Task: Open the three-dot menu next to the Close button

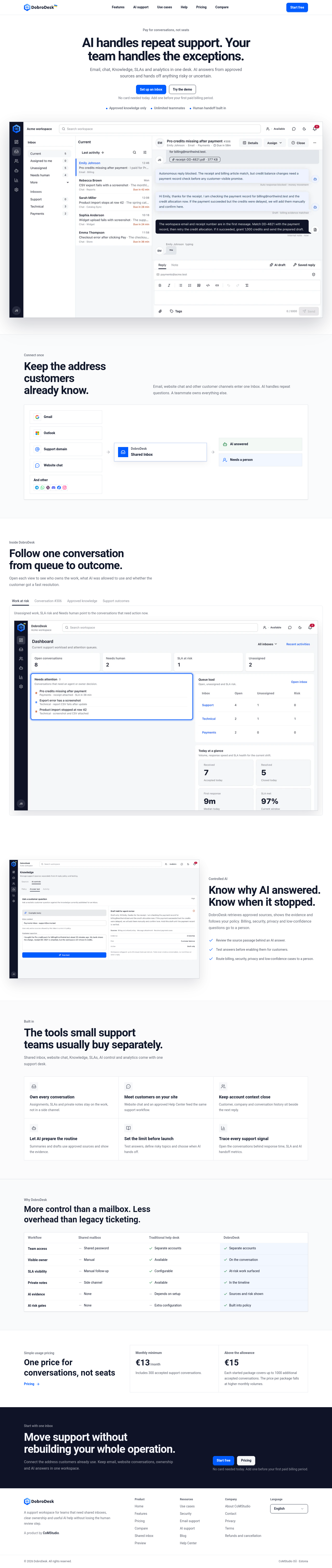Action: click(314, 143)
